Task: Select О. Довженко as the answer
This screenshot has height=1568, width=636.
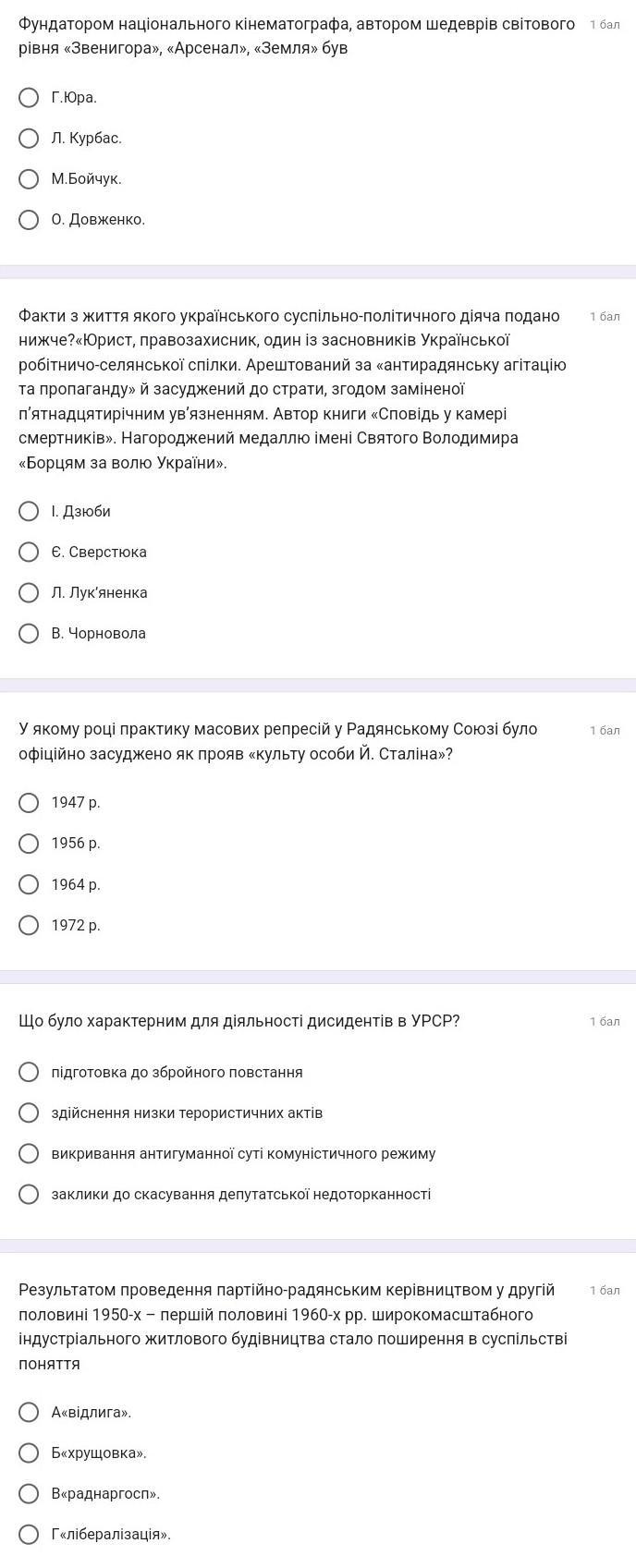Action: pyautogui.click(x=30, y=219)
